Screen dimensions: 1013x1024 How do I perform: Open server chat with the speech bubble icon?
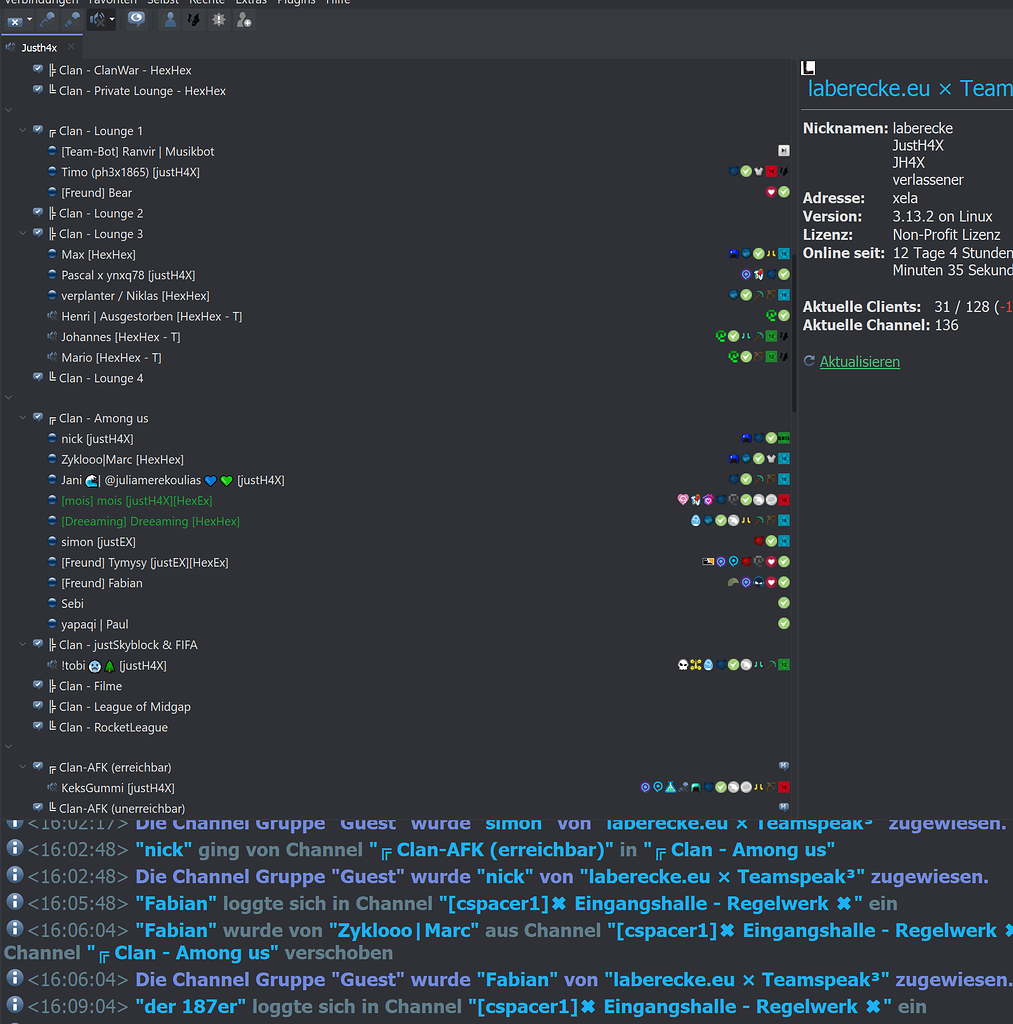tap(135, 19)
